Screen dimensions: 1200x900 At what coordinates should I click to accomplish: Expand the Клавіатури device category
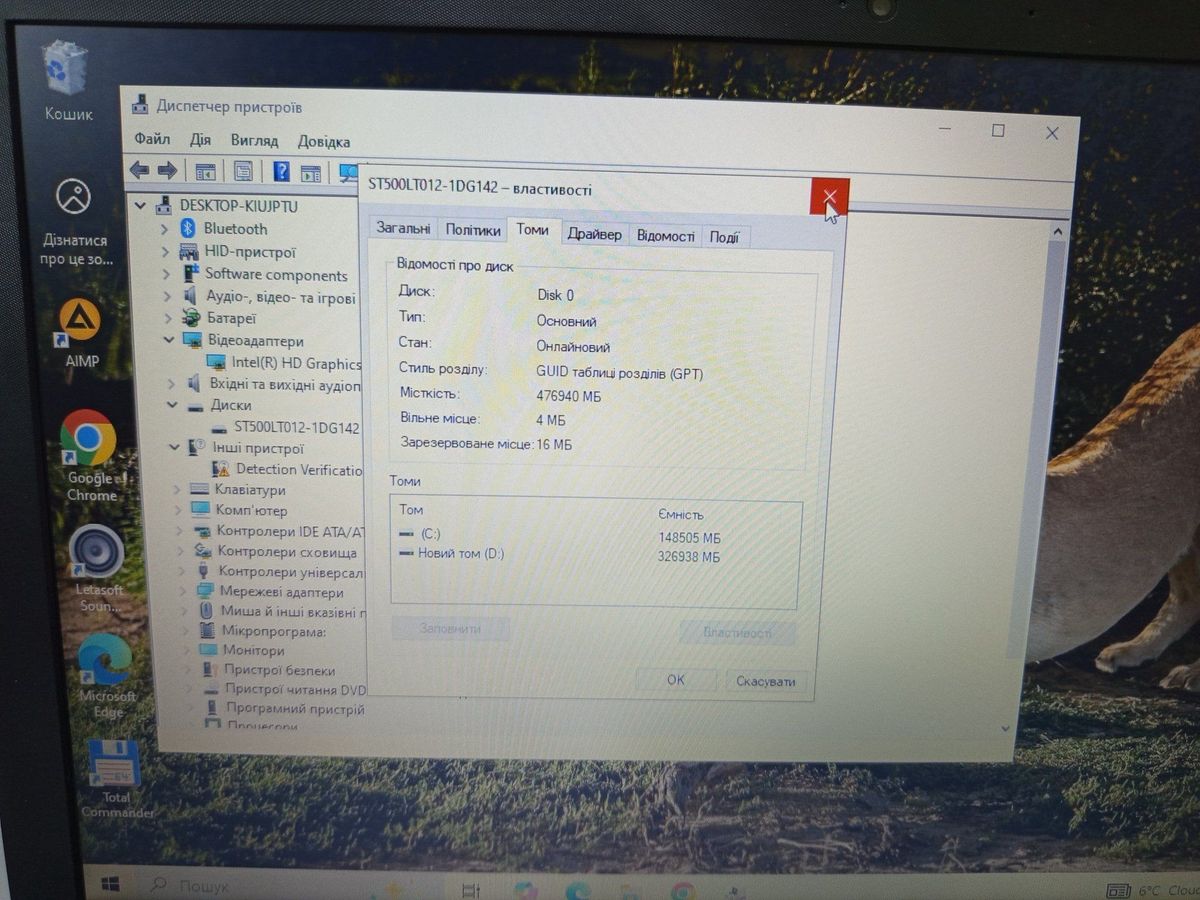click(x=176, y=490)
